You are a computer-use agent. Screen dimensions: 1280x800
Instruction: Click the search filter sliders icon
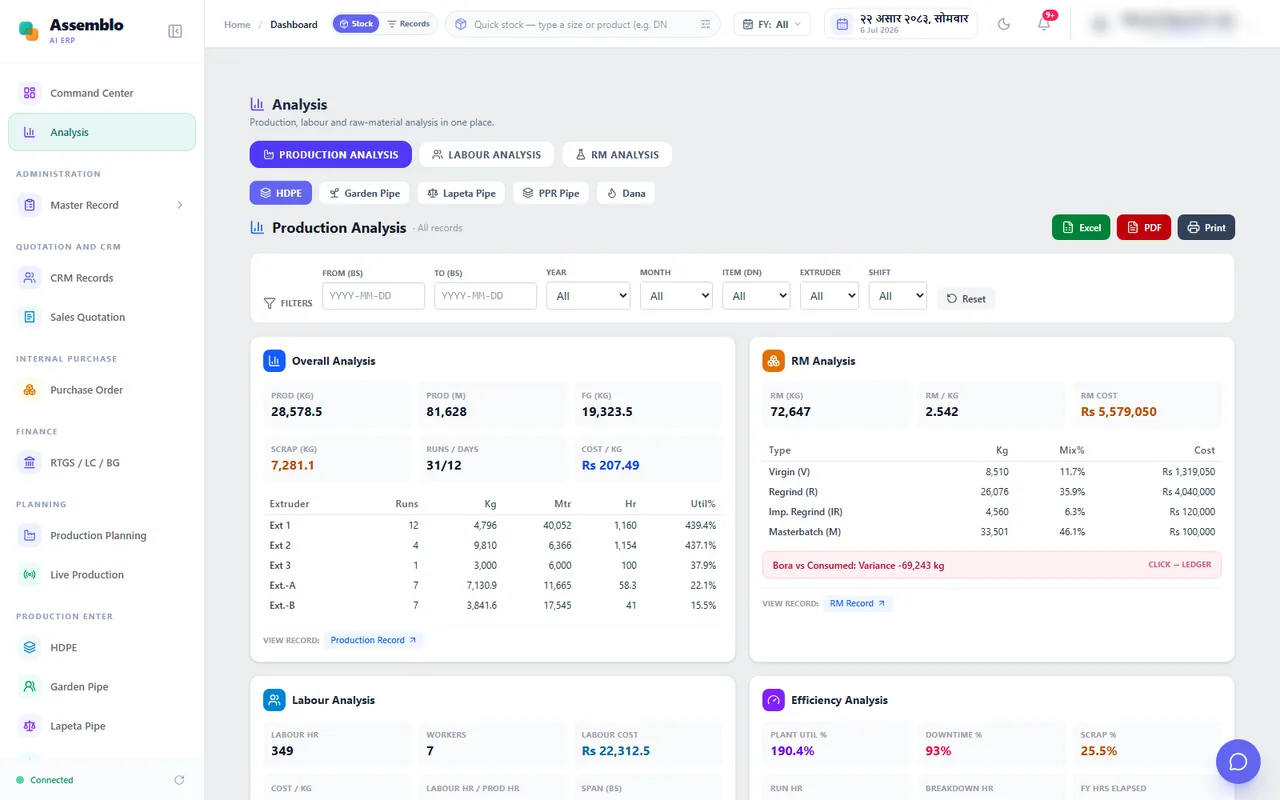pos(706,24)
